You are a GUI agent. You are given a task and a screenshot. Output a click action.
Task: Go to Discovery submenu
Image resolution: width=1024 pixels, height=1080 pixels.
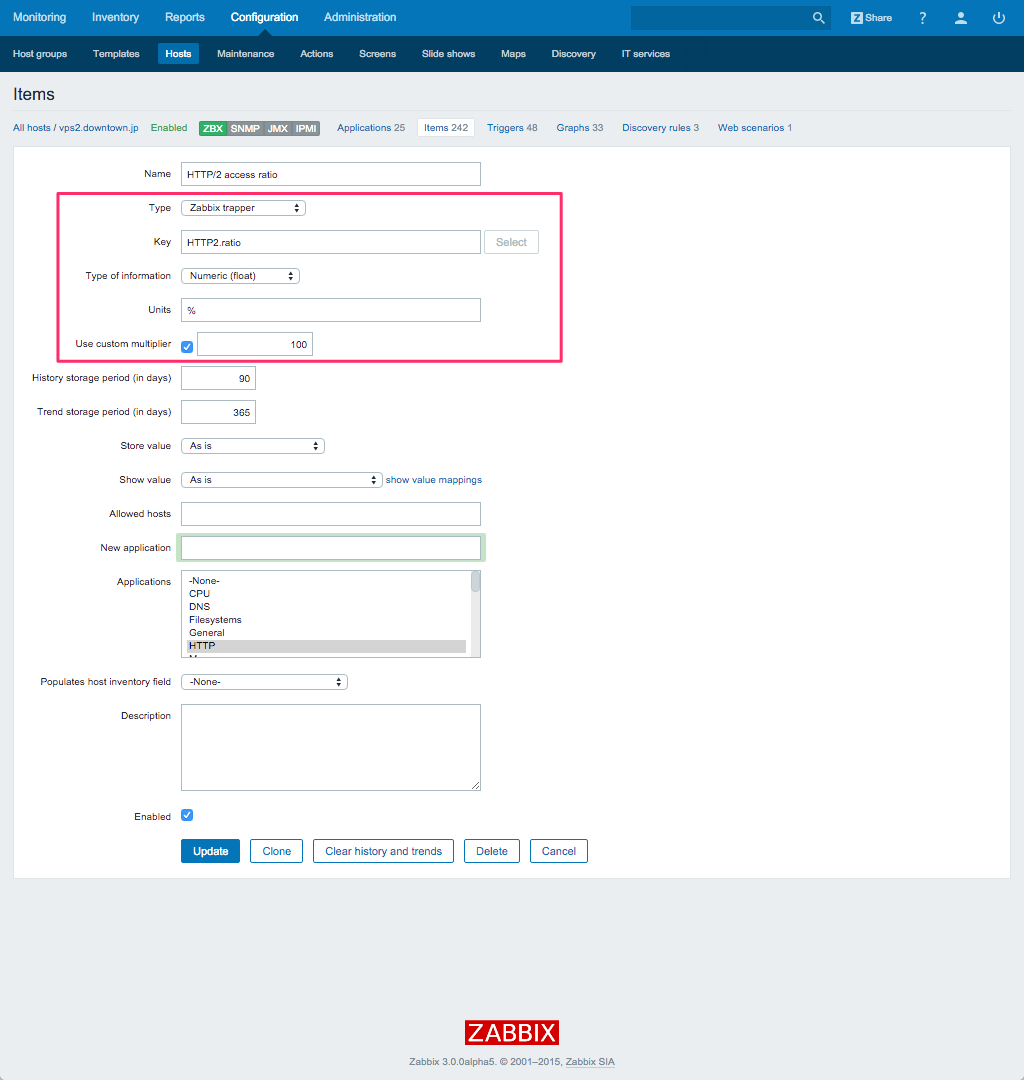coord(574,54)
